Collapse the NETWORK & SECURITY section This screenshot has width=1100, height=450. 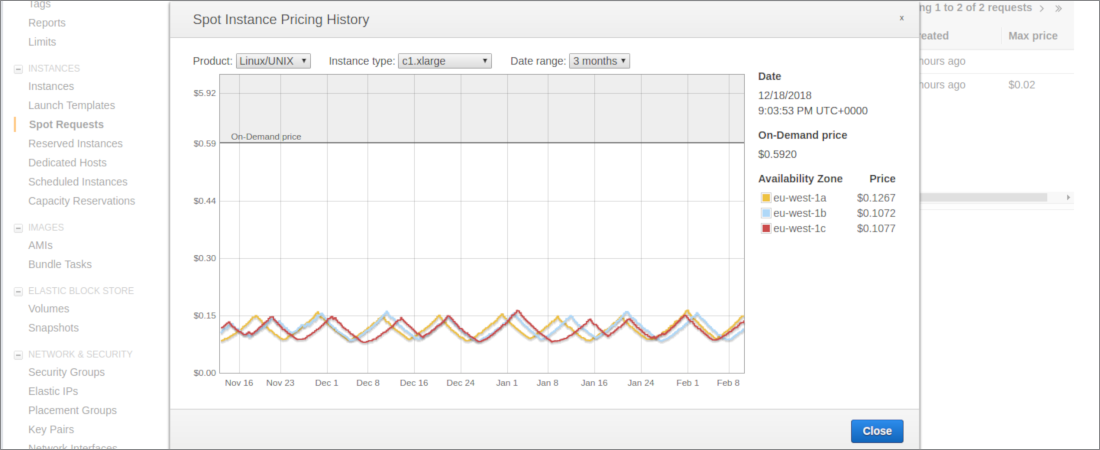18,355
